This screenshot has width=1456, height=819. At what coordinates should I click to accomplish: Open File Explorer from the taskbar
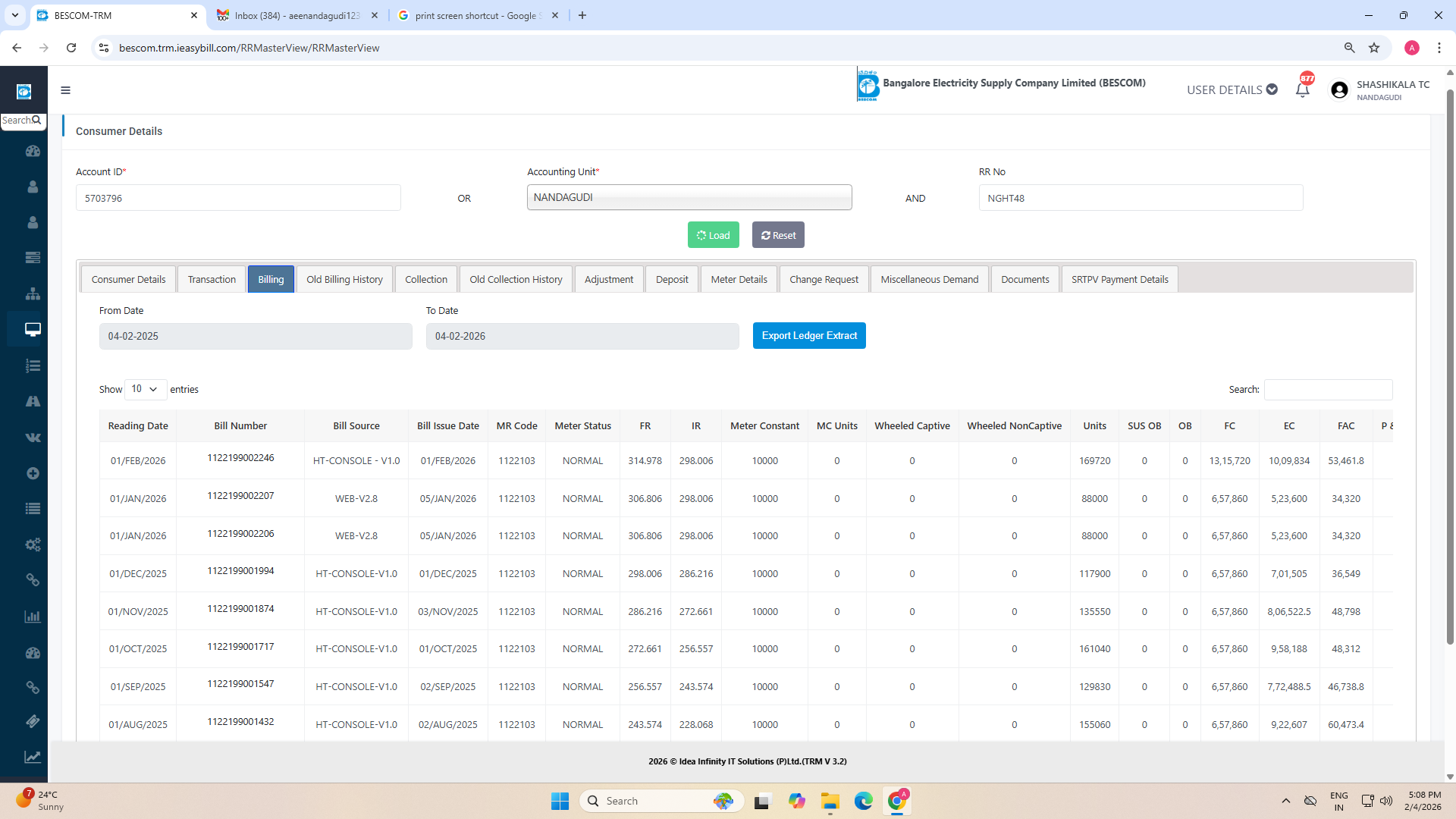[830, 801]
